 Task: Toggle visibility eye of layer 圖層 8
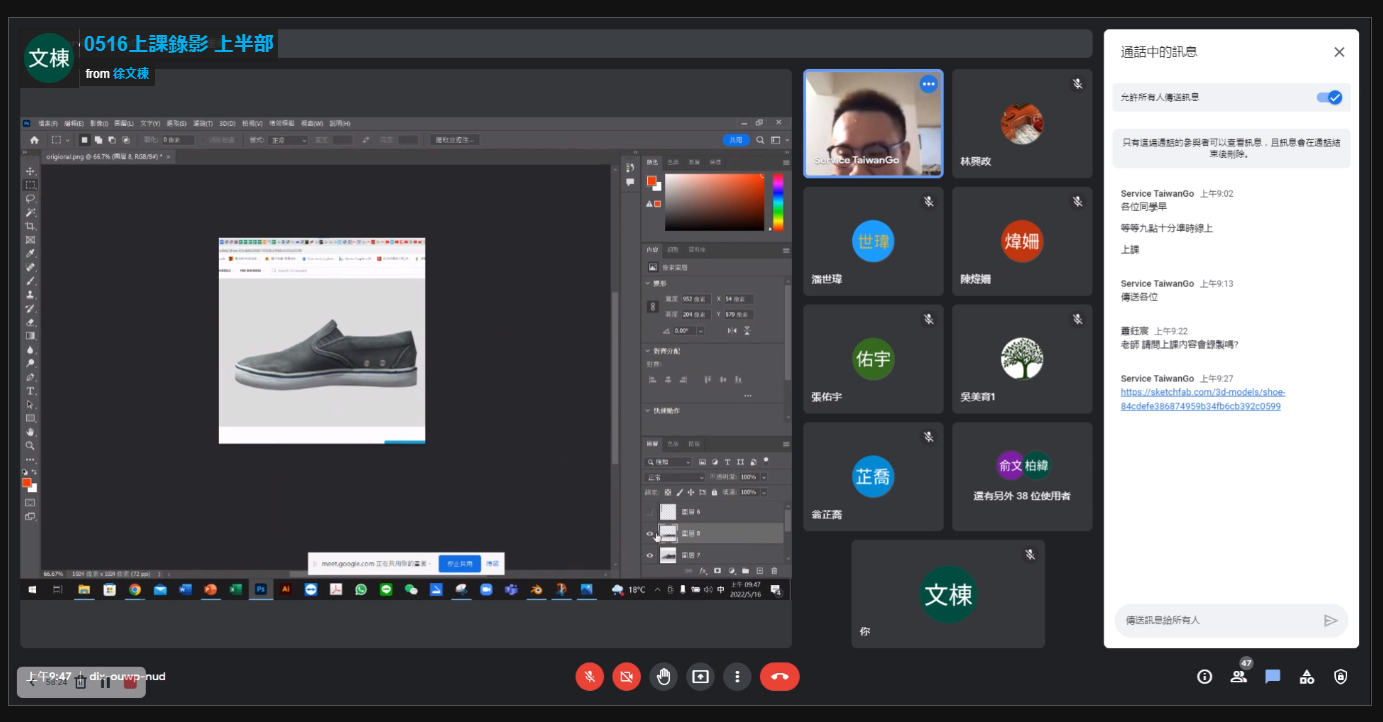pos(650,534)
